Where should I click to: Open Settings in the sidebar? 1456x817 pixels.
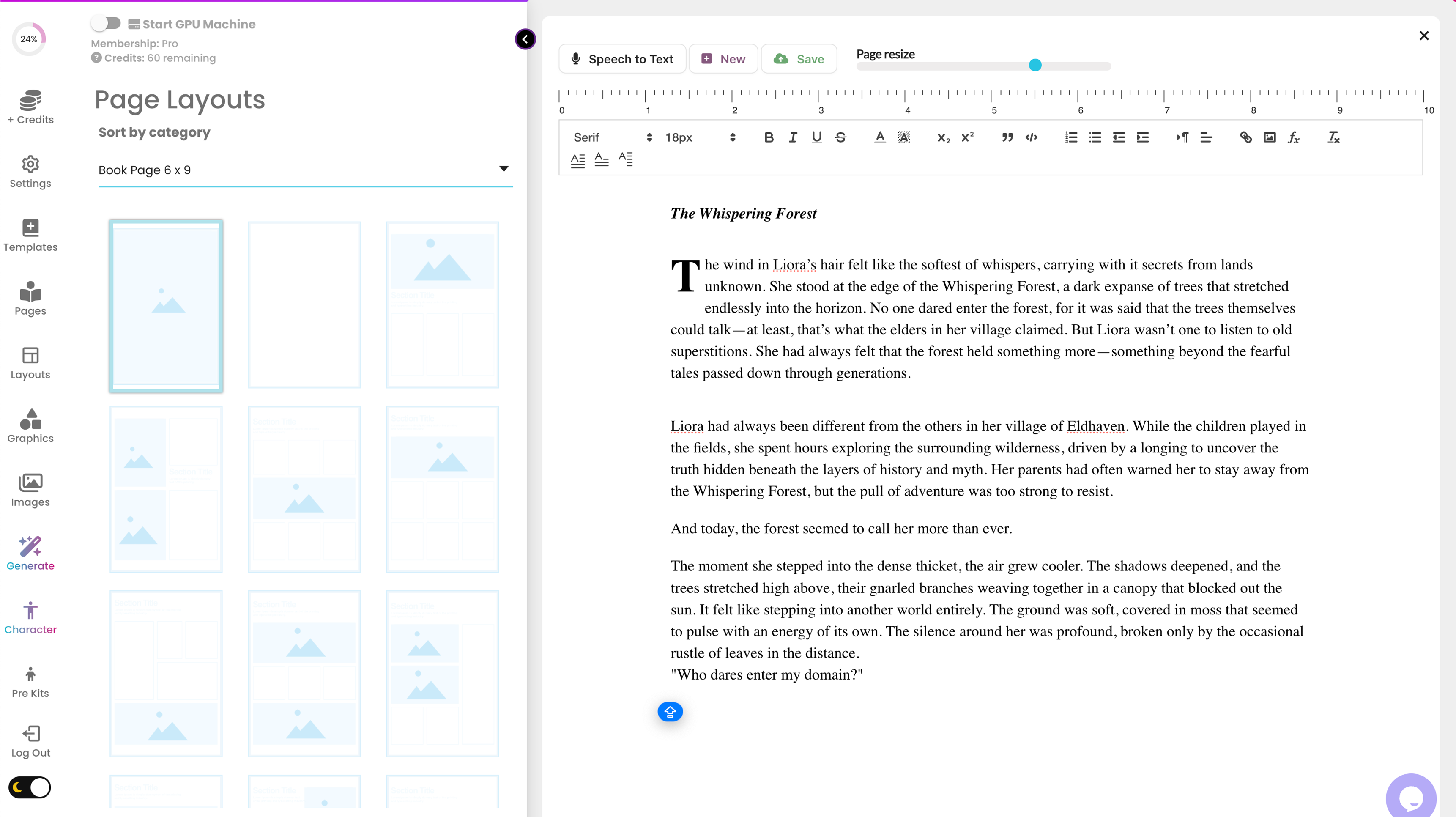coord(30,172)
